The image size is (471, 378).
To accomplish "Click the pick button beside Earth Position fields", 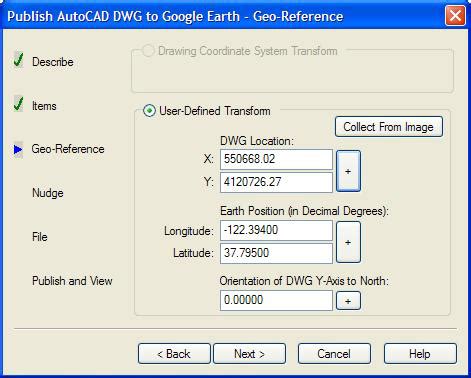I will point(348,242).
